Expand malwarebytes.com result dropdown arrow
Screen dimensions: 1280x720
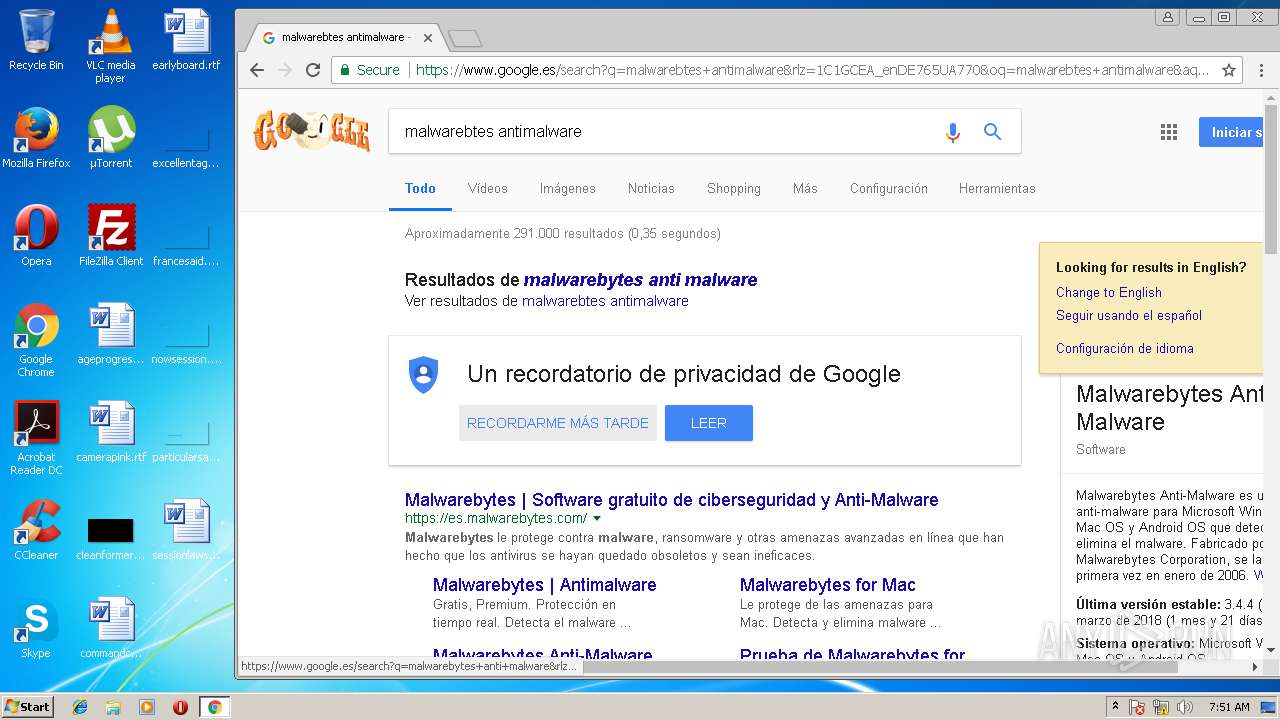pos(597,519)
